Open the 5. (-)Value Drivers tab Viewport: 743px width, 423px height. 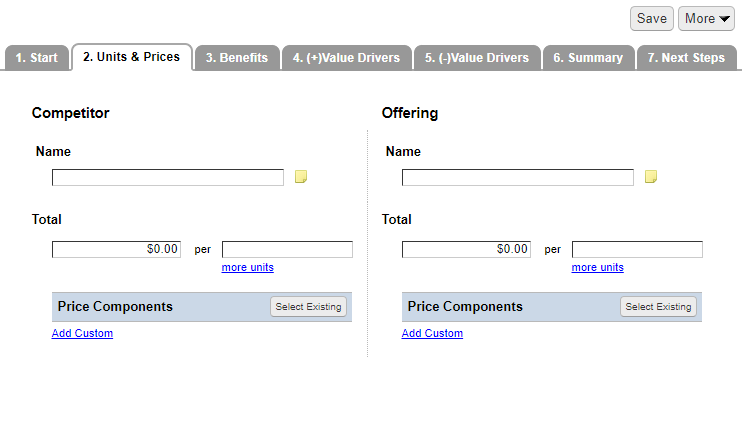coord(477,58)
